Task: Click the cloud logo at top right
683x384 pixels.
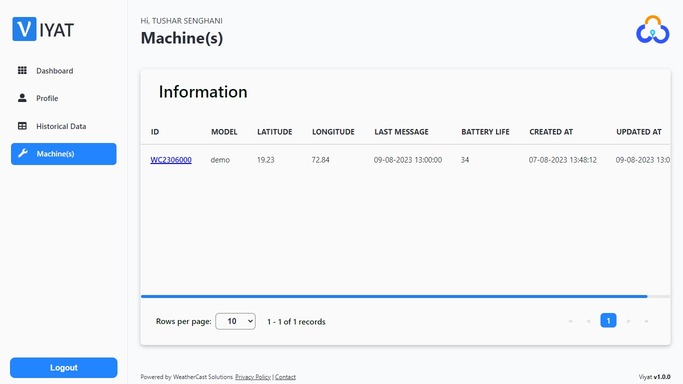Action: [x=653, y=30]
